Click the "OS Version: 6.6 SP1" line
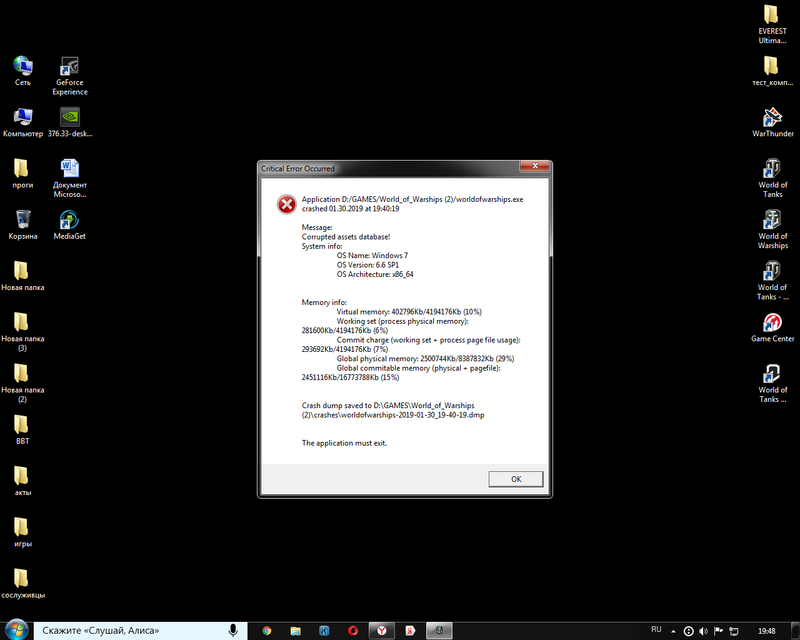Image resolution: width=800 pixels, height=640 pixels. click(368, 265)
